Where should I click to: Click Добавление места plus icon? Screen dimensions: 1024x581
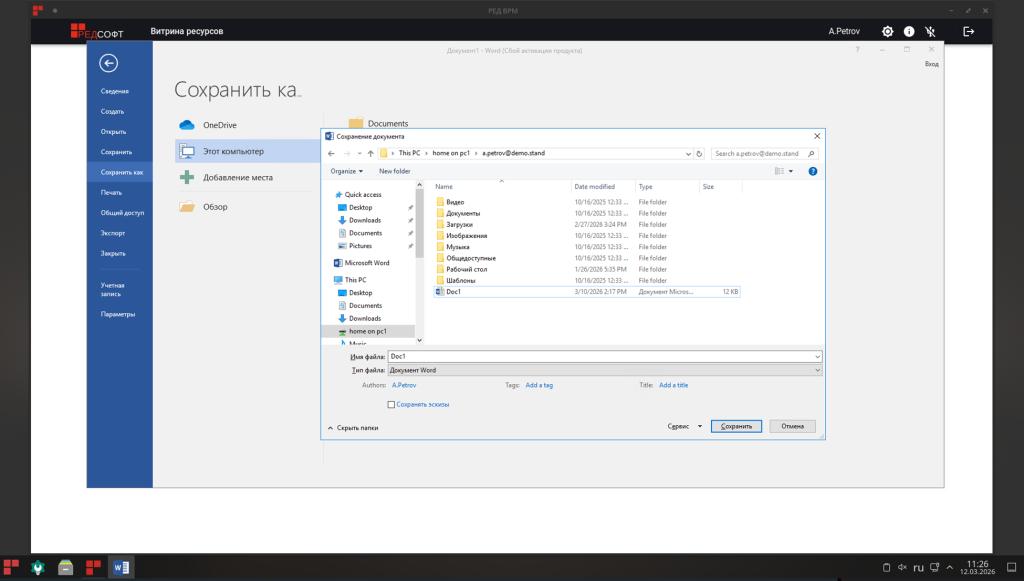tap(187, 177)
